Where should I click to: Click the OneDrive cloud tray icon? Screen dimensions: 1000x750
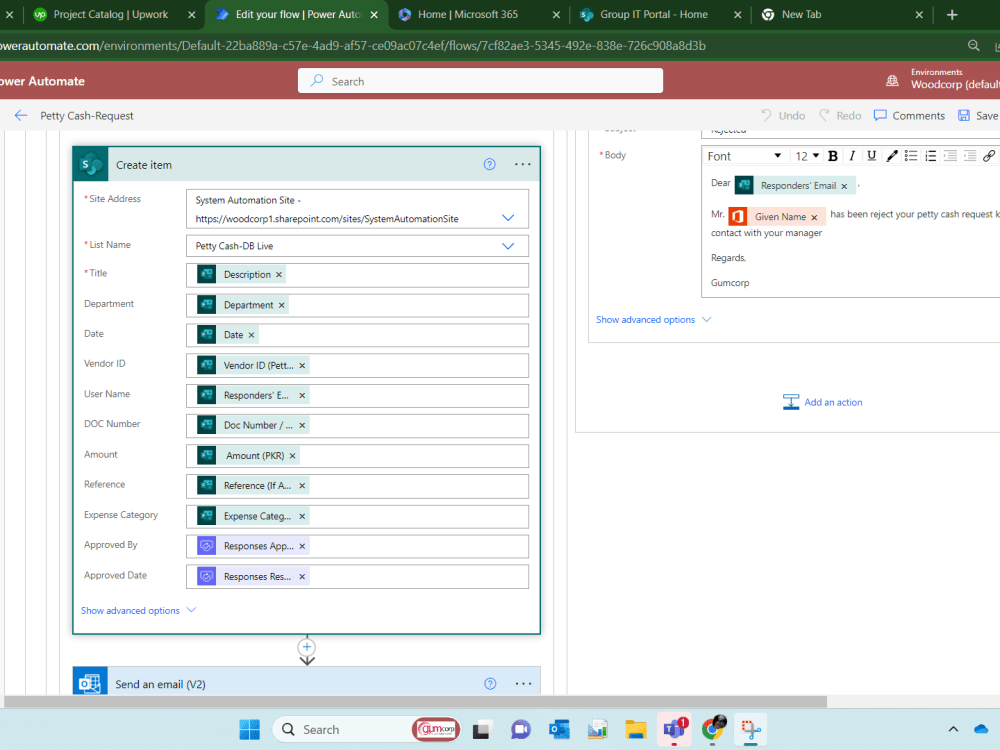tap(982, 729)
